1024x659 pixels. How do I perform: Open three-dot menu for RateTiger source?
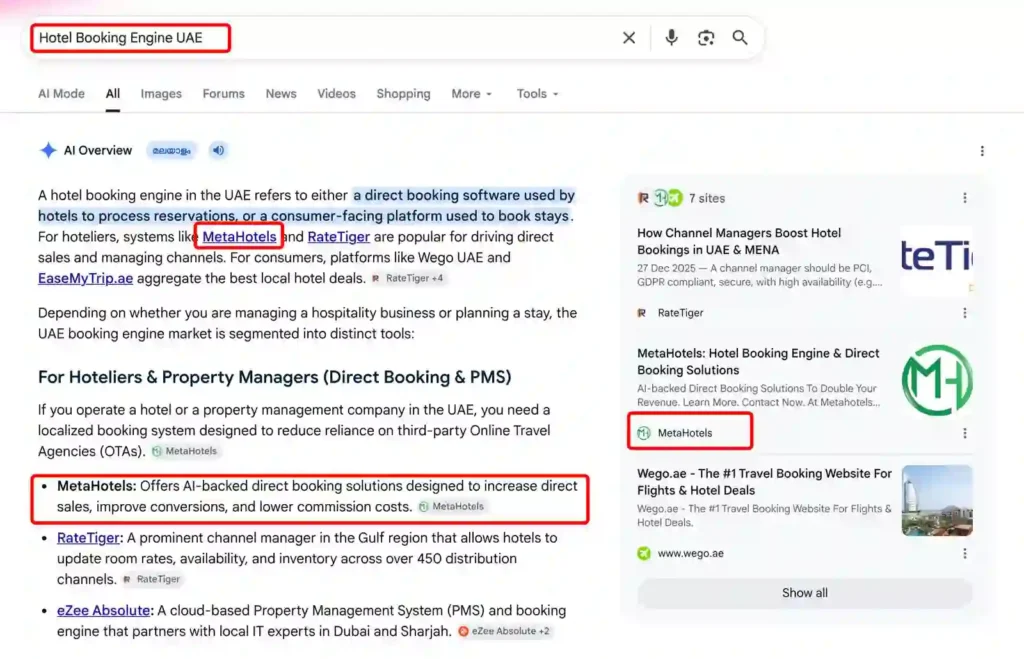pyautogui.click(x=965, y=313)
